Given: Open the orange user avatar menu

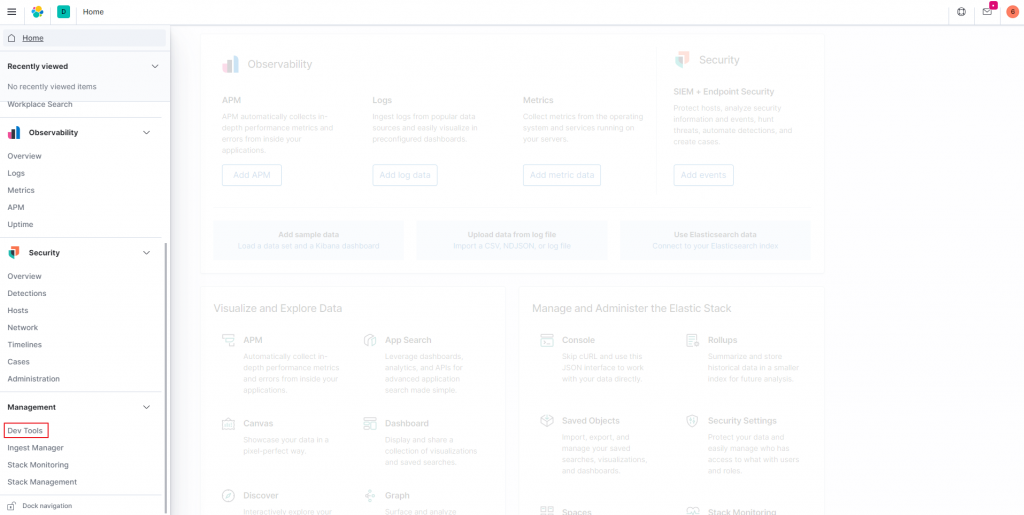Looking at the screenshot, I should tap(1012, 12).
